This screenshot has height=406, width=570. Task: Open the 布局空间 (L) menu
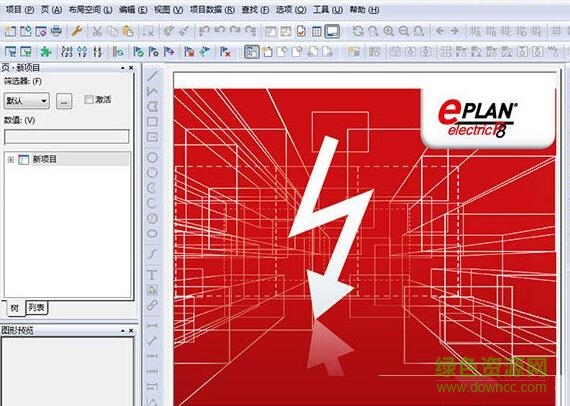click(x=90, y=10)
